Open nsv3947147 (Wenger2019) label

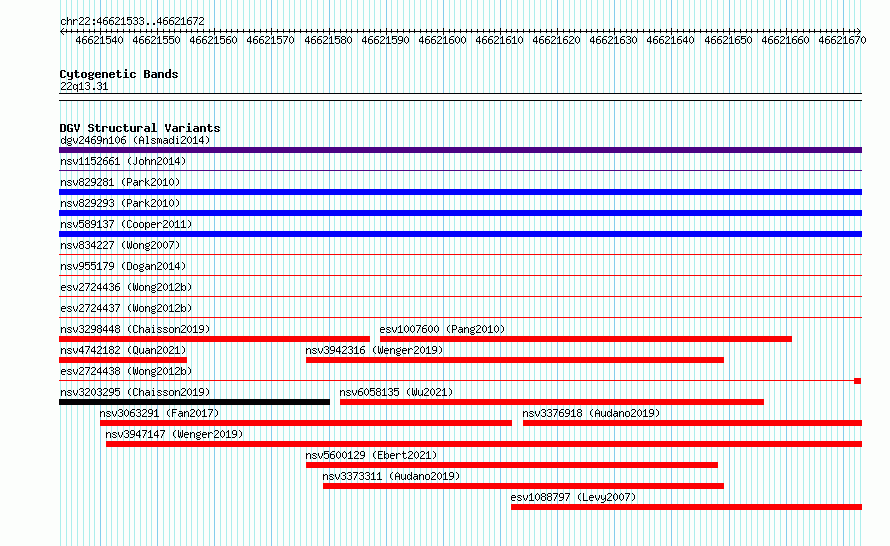coord(174,434)
